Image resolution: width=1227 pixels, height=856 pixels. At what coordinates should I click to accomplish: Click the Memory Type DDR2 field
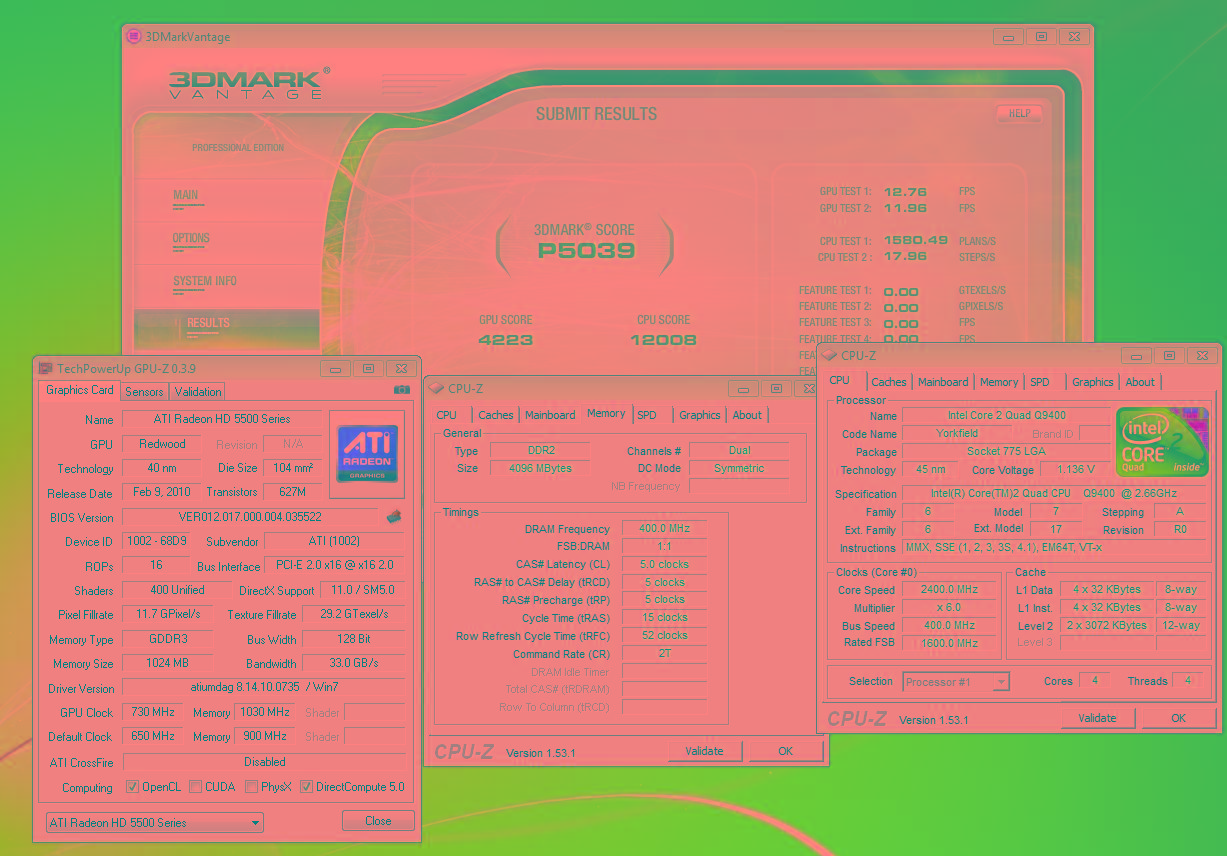540,451
